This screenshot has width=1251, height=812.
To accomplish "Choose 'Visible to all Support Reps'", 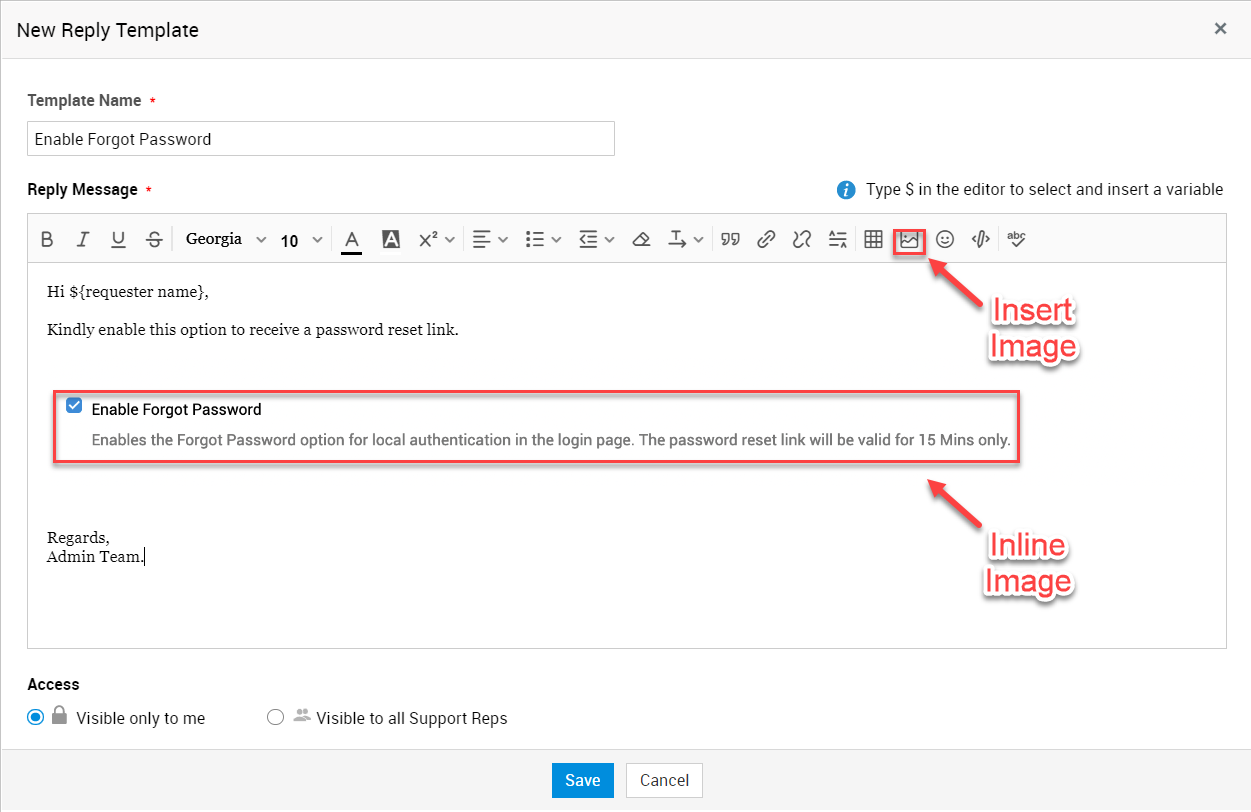I will coord(276,717).
